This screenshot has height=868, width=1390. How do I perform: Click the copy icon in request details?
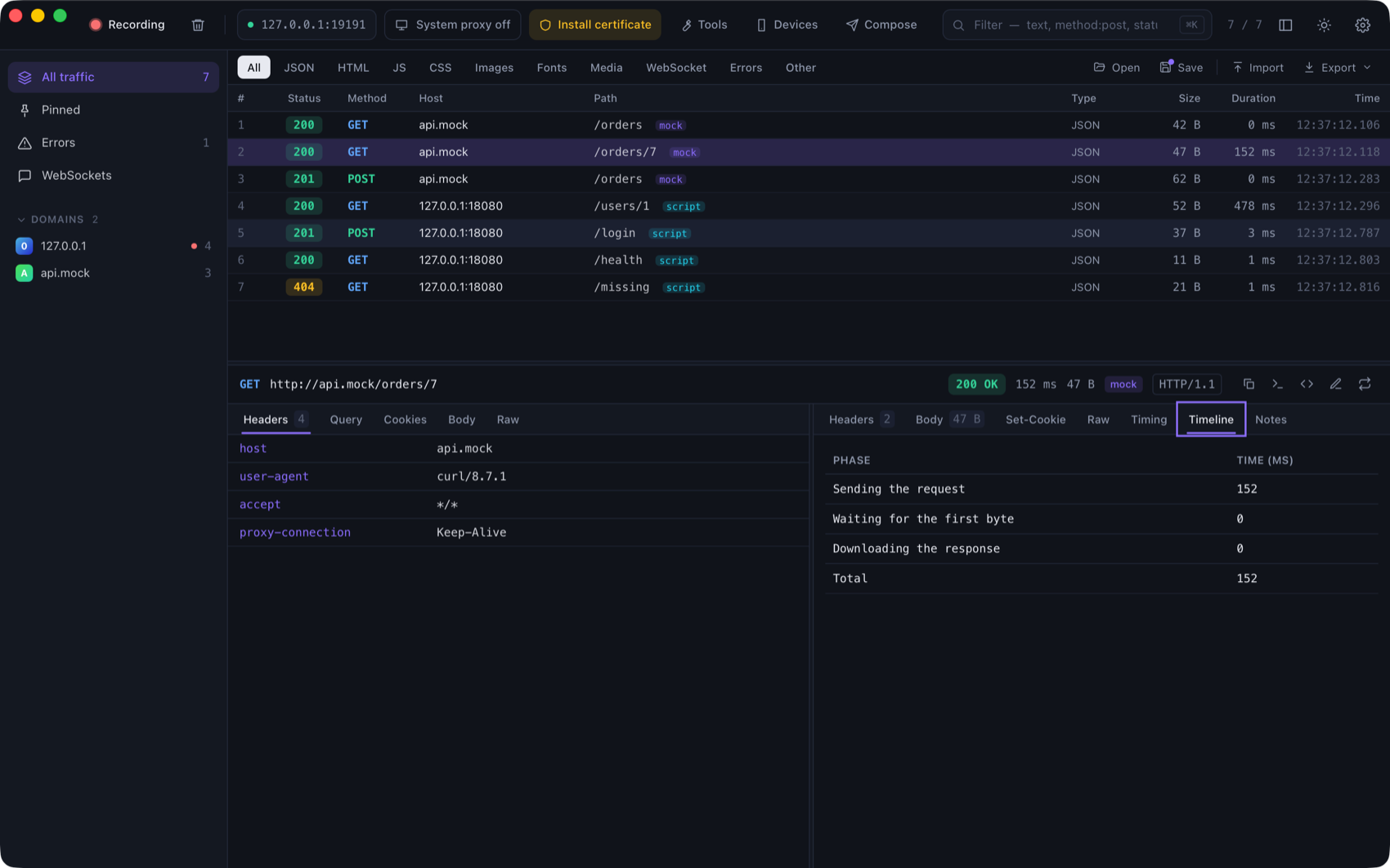[x=1249, y=384]
